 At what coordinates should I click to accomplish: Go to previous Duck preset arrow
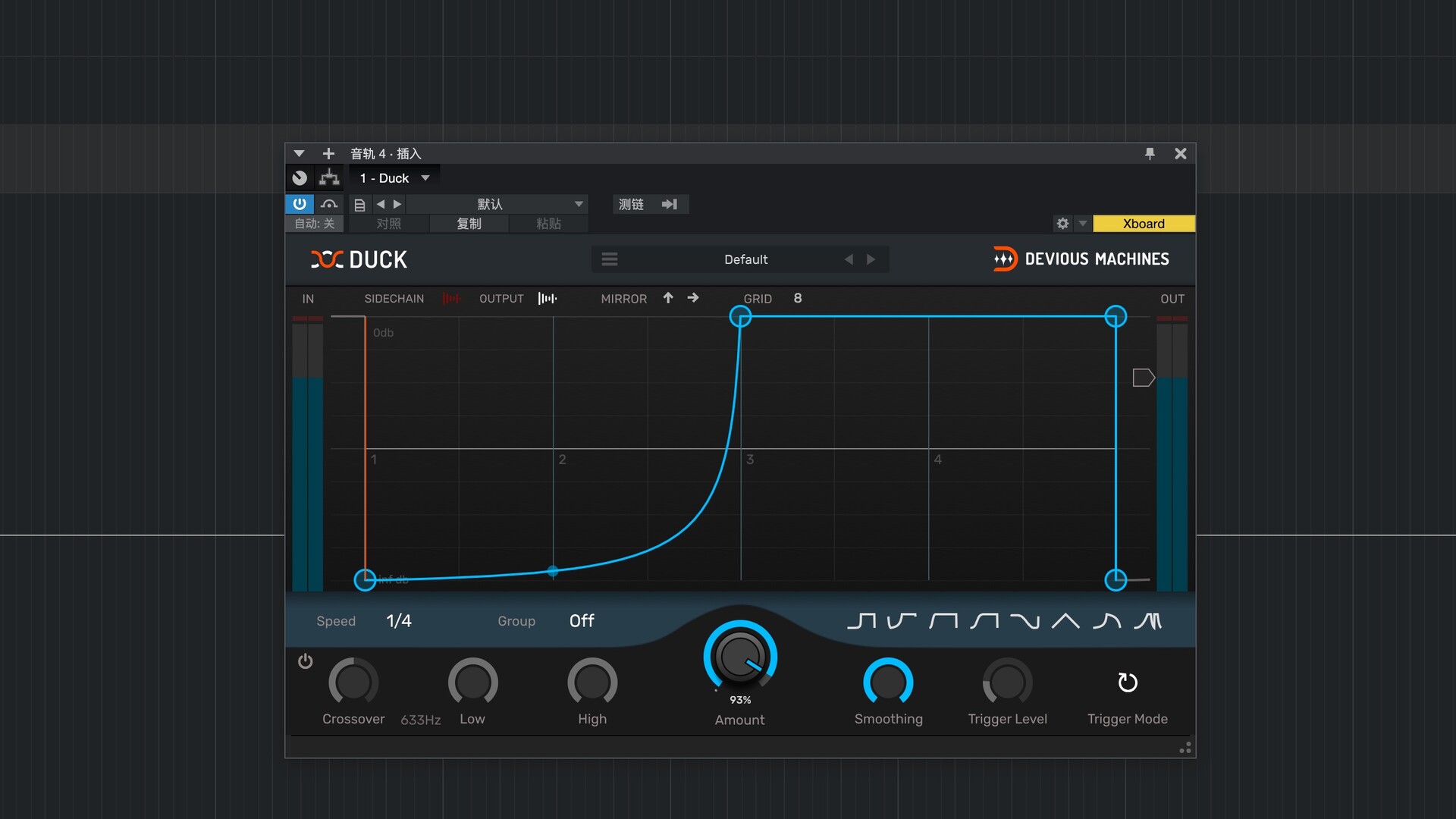(849, 259)
